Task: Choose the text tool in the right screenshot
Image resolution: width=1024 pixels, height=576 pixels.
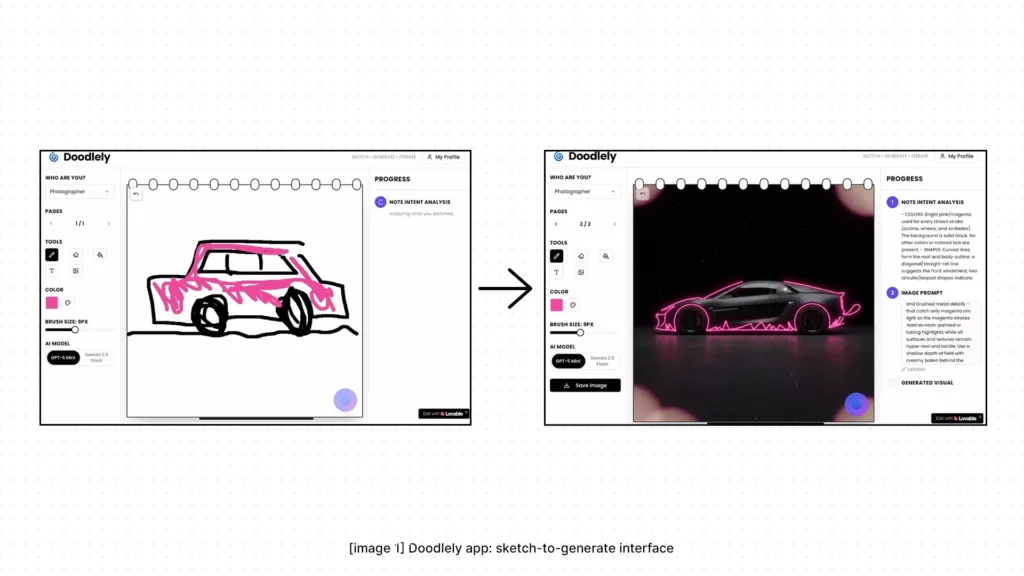Action: coord(557,271)
